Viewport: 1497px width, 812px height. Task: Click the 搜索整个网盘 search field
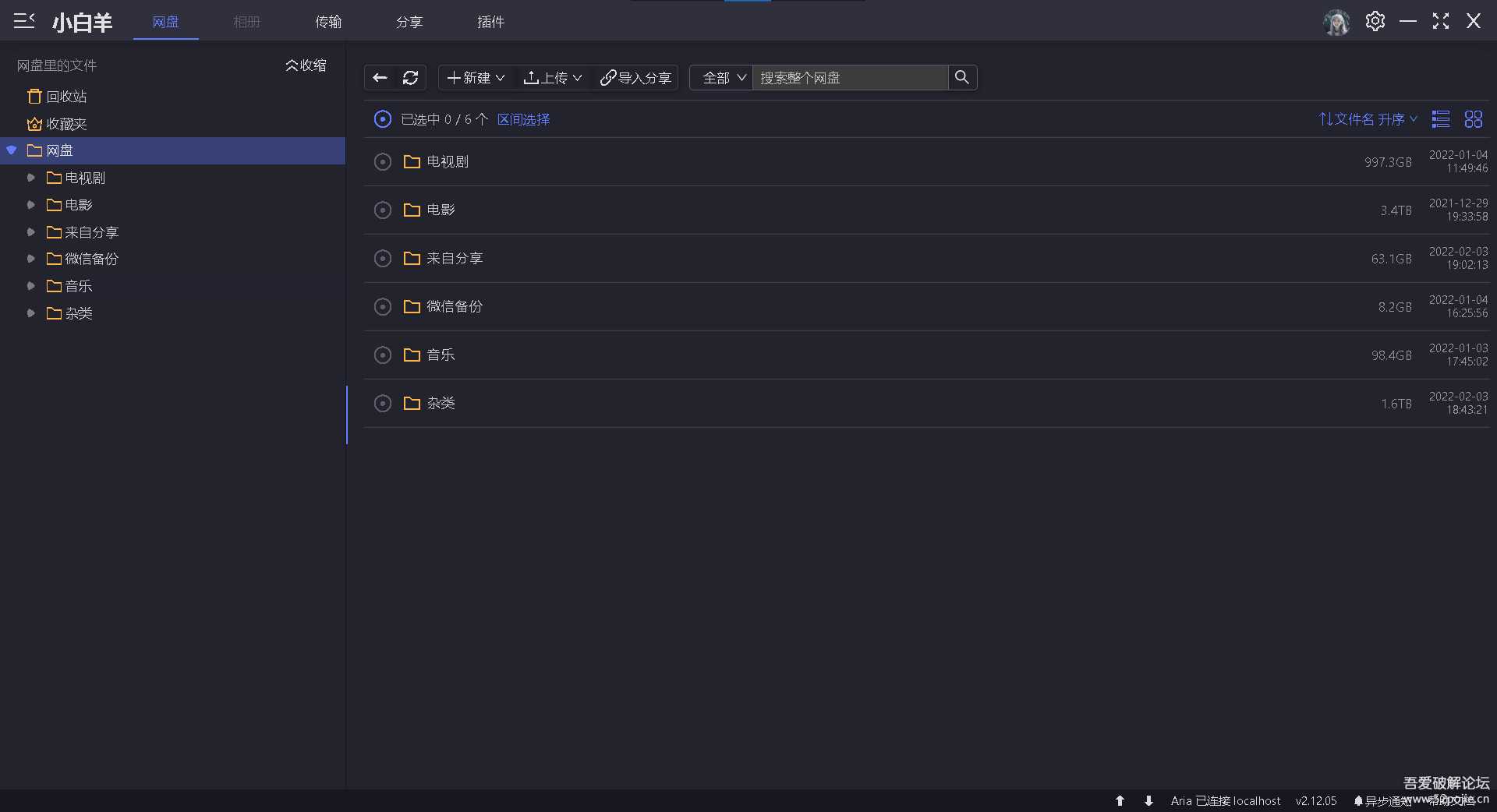tap(850, 78)
